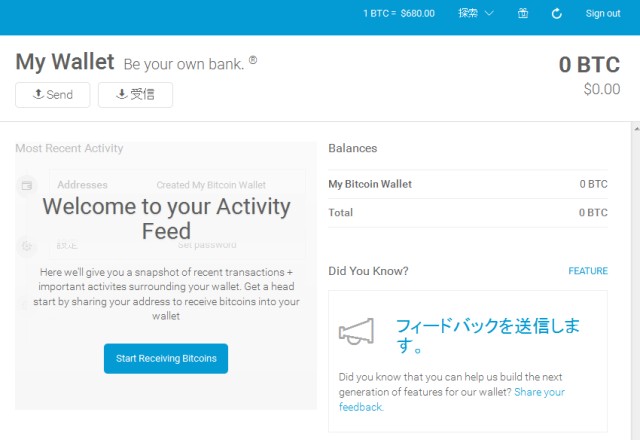Click the megaphone feedback icon
This screenshot has height=440, width=640.
tap(356, 332)
